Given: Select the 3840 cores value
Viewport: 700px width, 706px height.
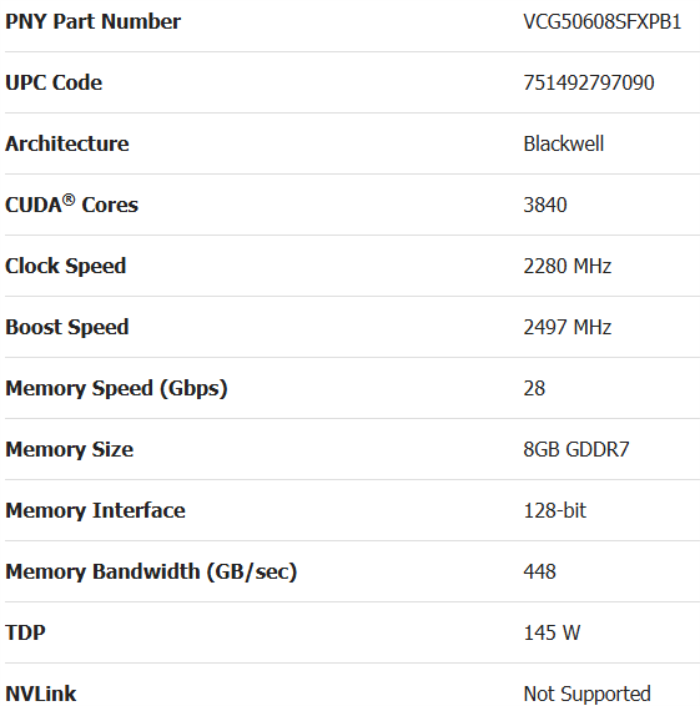Looking at the screenshot, I should (x=545, y=205).
